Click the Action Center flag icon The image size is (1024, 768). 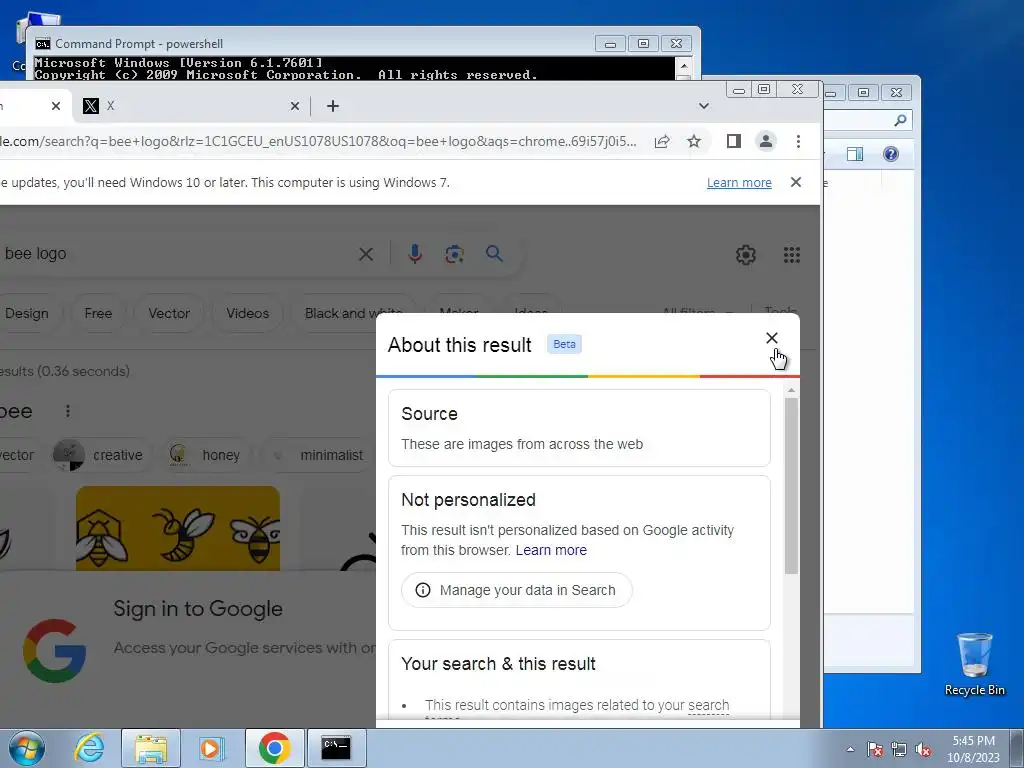875,750
